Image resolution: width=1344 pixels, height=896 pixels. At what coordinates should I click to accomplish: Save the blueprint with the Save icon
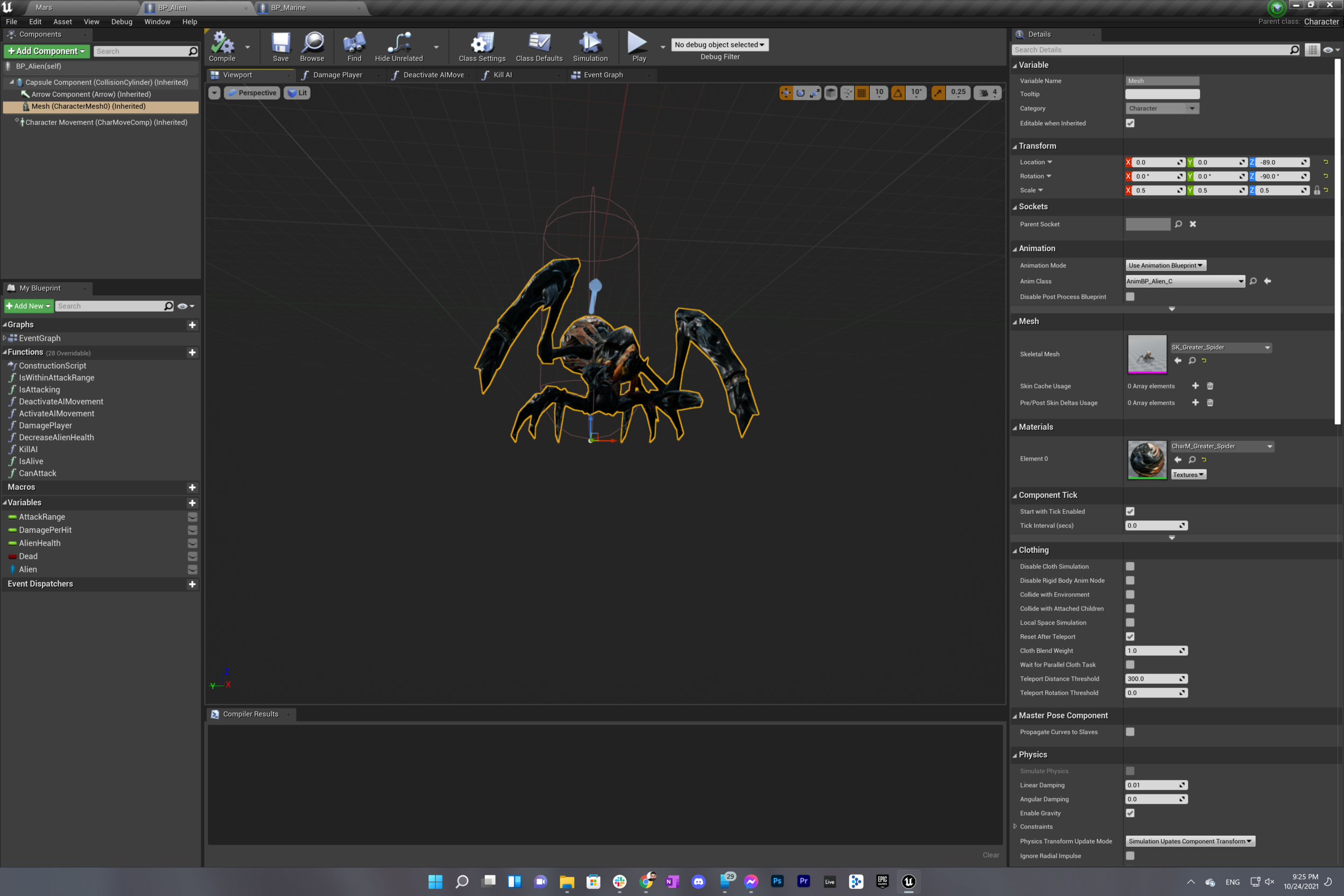coord(281,47)
